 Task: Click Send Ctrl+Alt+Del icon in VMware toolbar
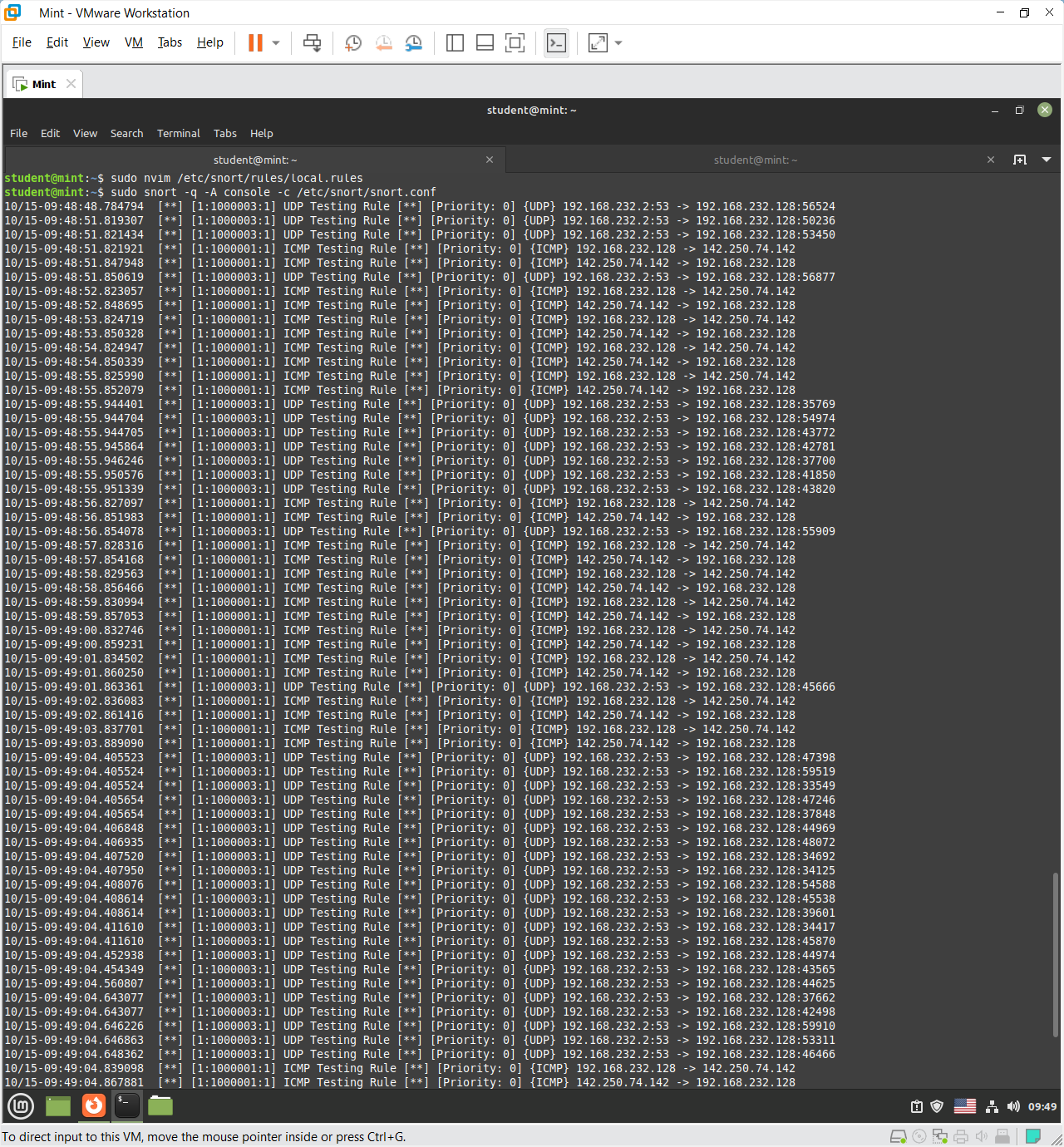point(312,43)
